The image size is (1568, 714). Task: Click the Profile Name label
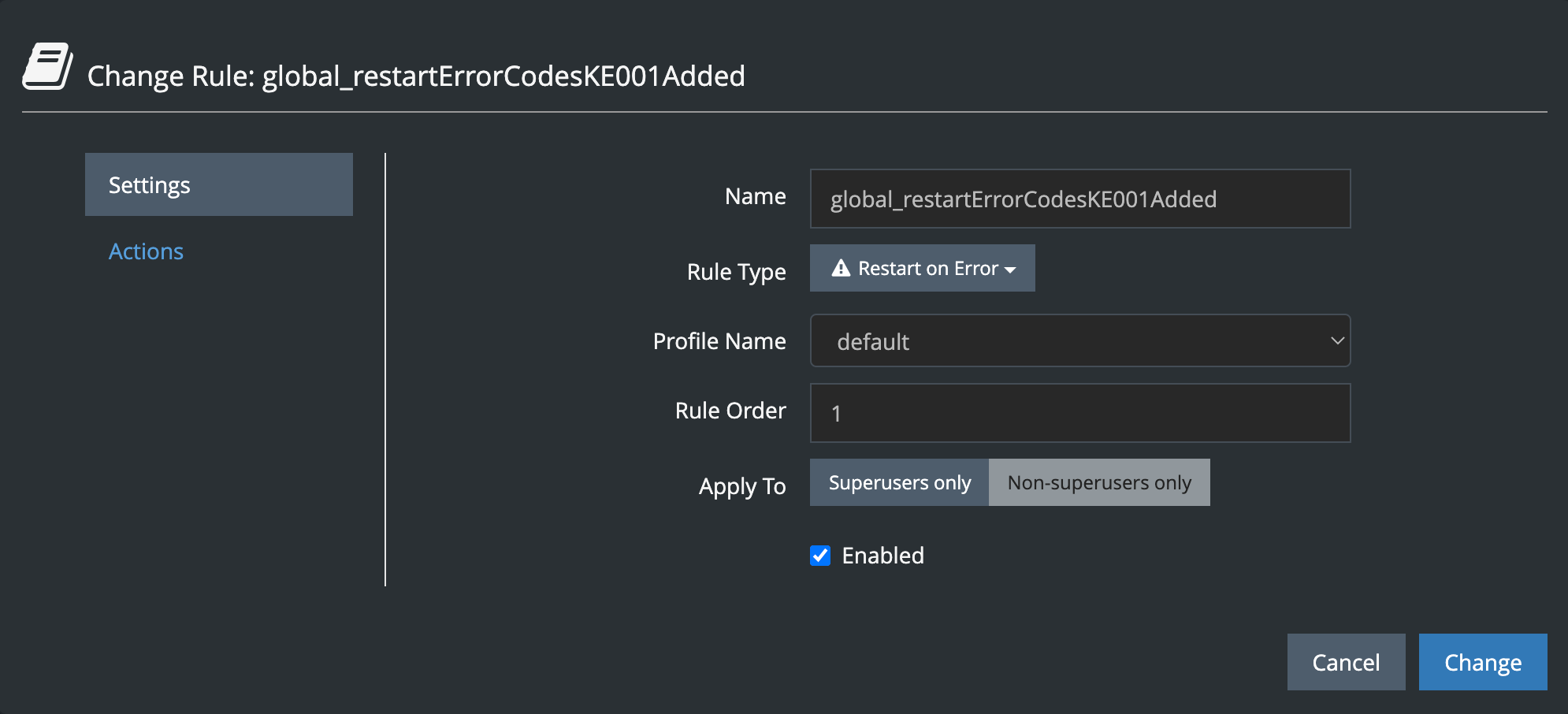(719, 341)
